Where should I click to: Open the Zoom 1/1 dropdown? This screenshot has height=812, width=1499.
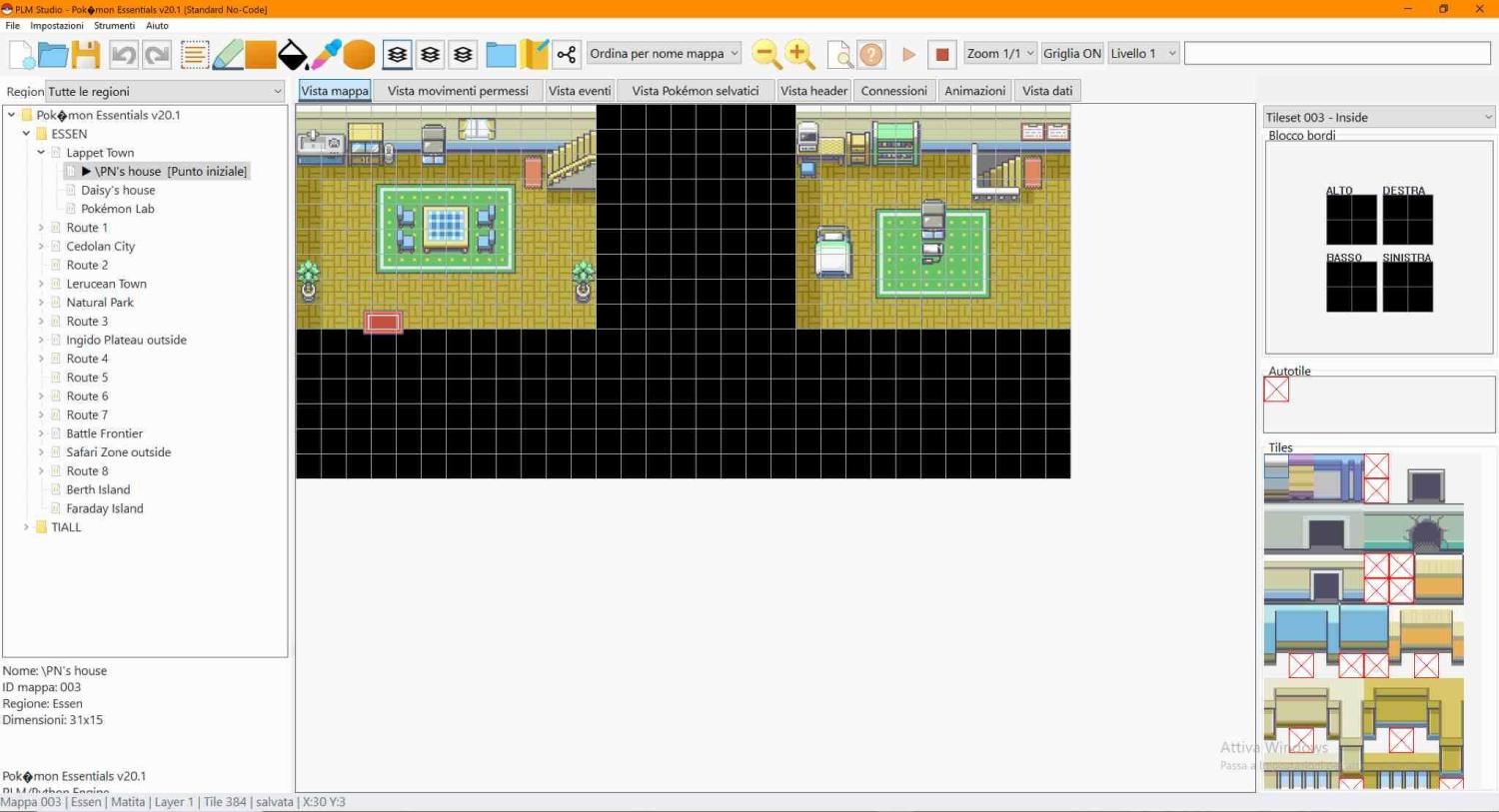1000,54
